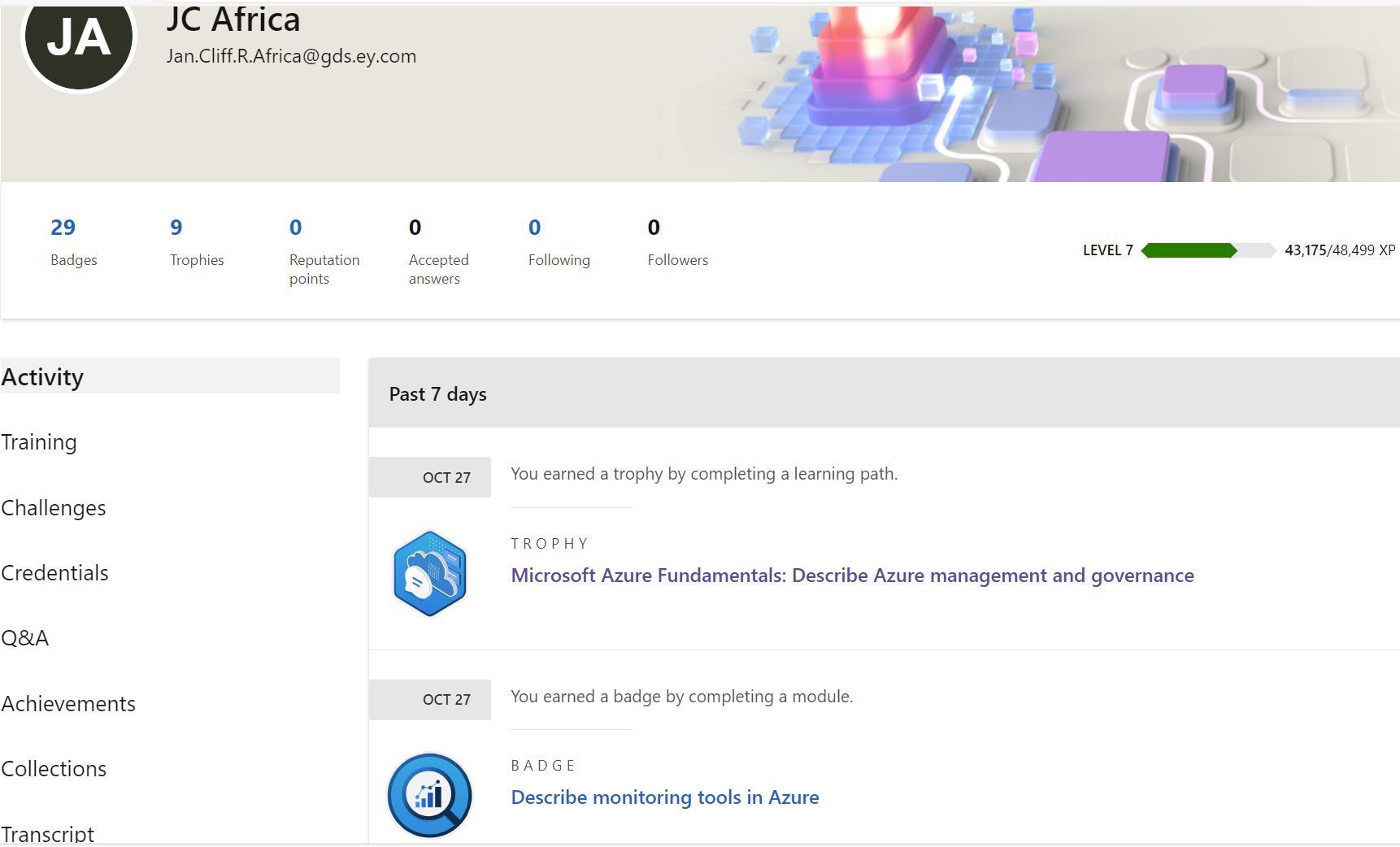Open the Azure management and governance trophy icon

tap(430, 574)
